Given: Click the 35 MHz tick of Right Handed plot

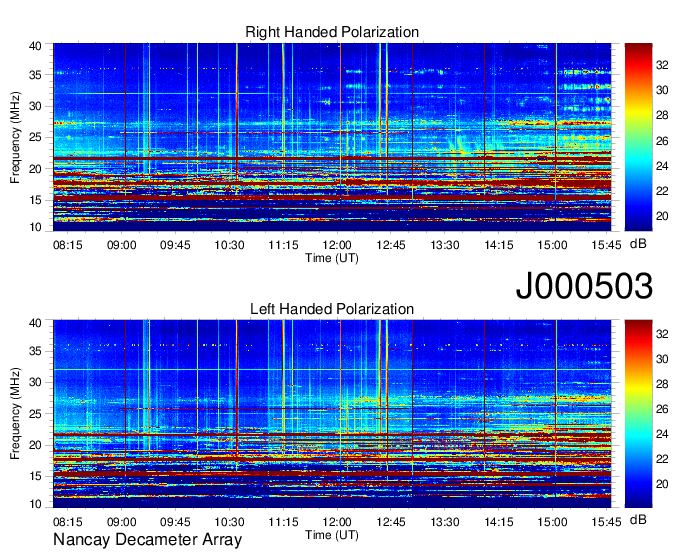Looking at the screenshot, I should pyautogui.click(x=35, y=75).
